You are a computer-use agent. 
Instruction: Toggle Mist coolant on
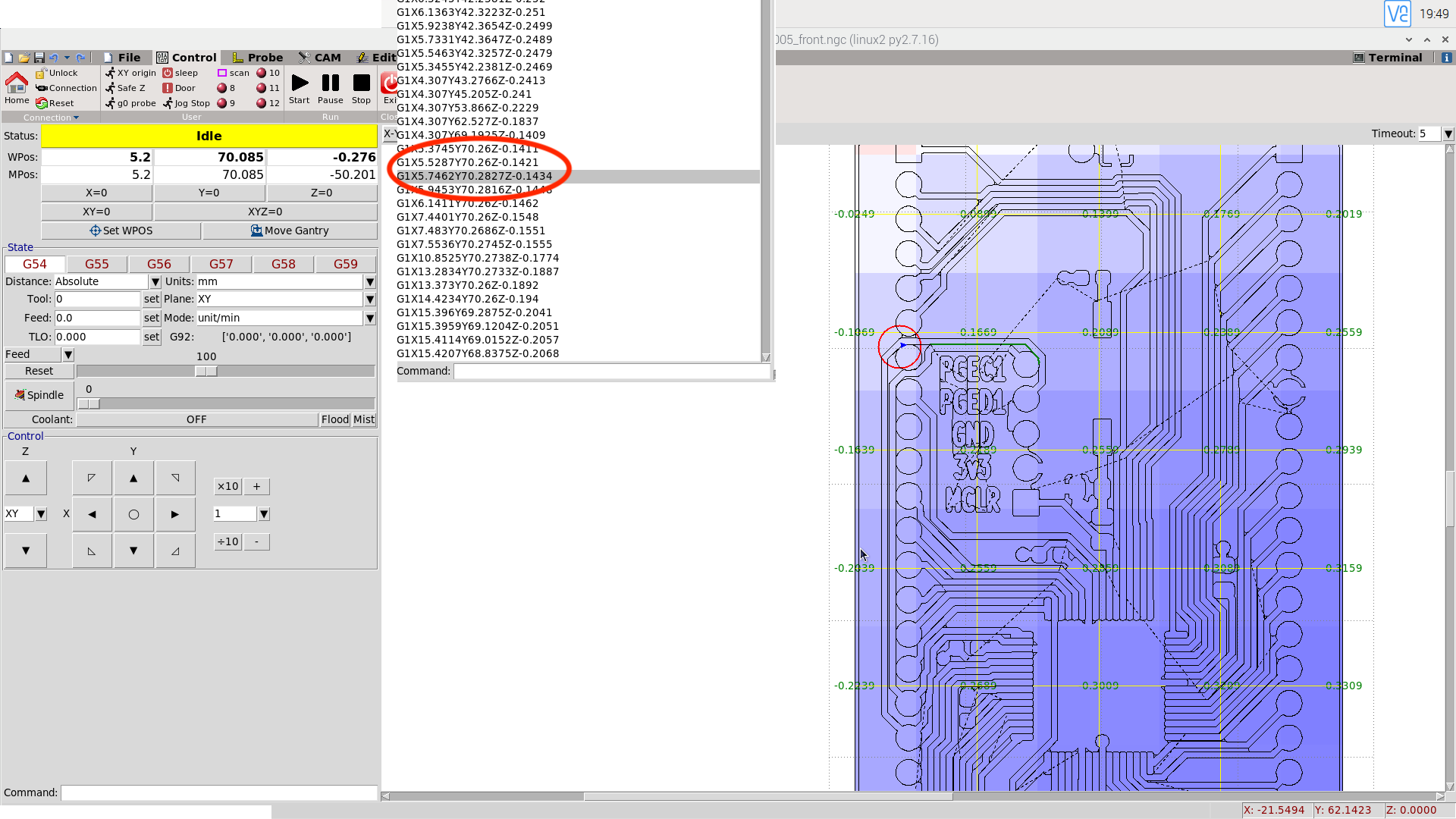[x=363, y=419]
